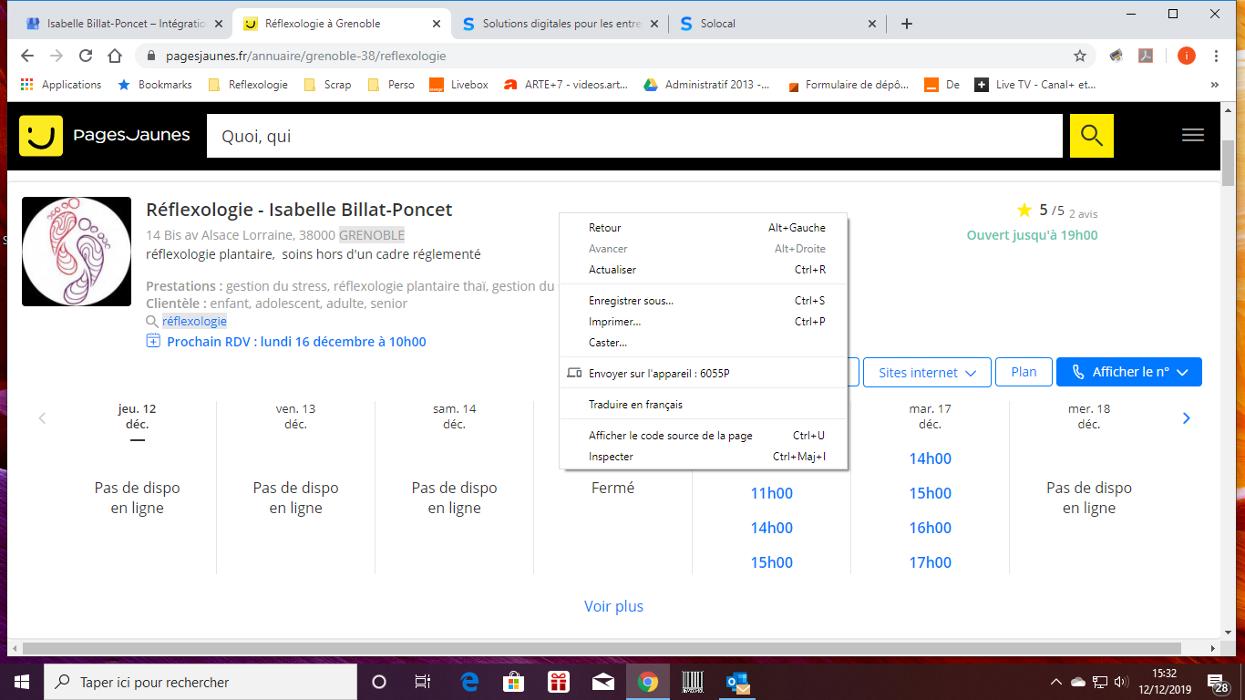Viewport: 1245px width, 700px height.
Task: Open Task View in the taskbar
Action: (422, 682)
